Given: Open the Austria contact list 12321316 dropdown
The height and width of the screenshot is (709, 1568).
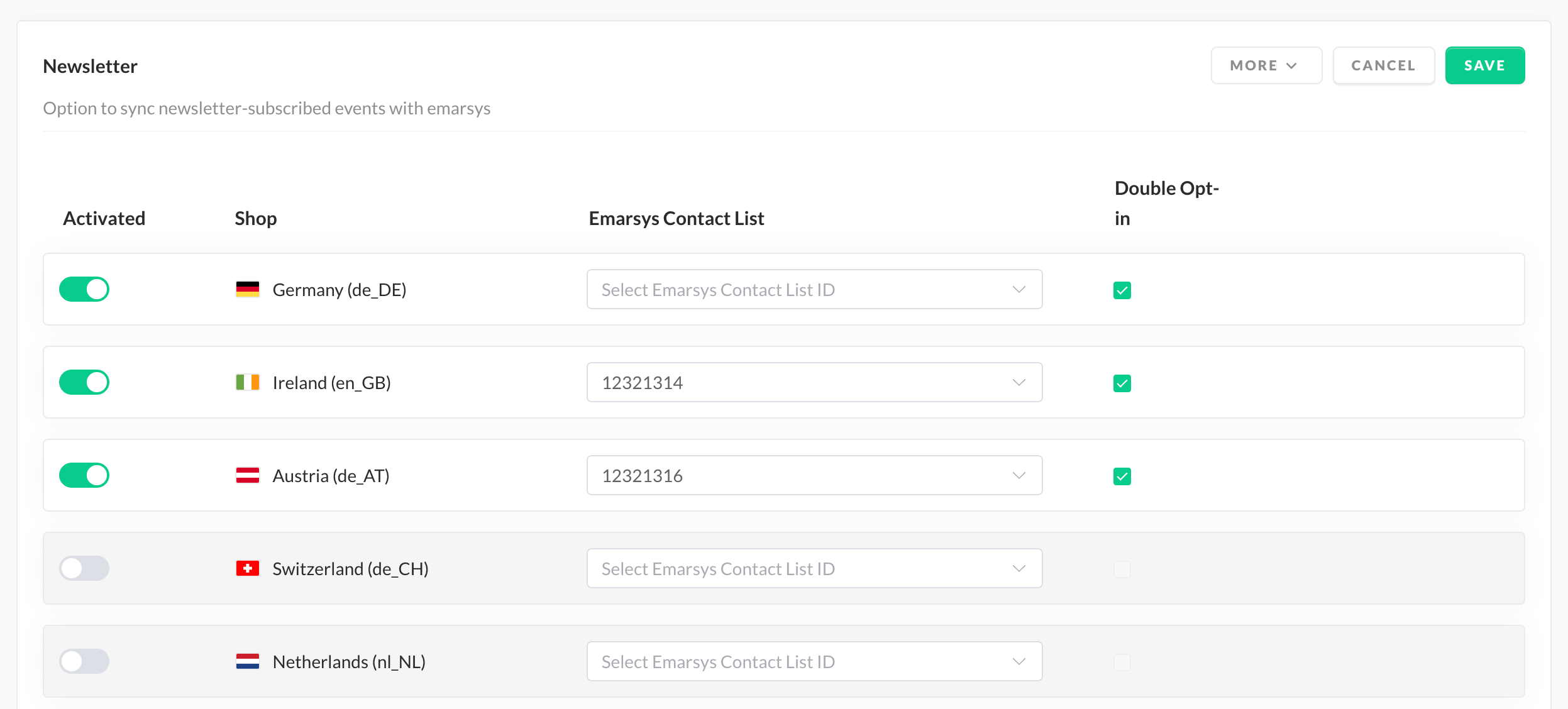Looking at the screenshot, I should tap(814, 475).
